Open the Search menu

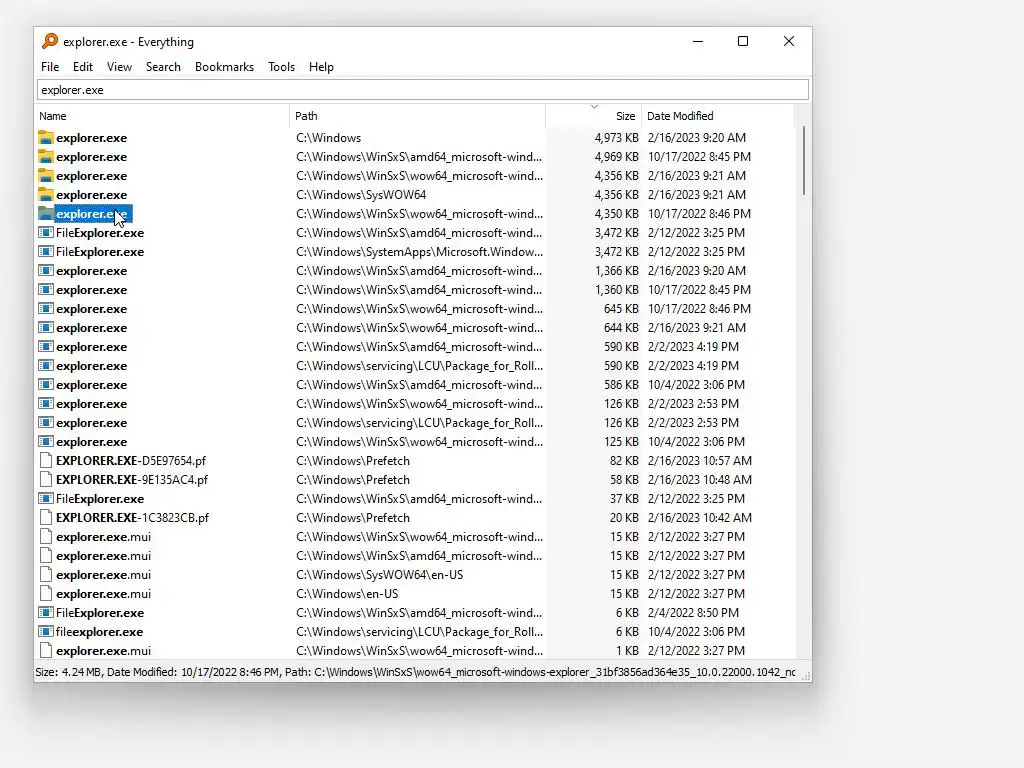pyautogui.click(x=163, y=67)
